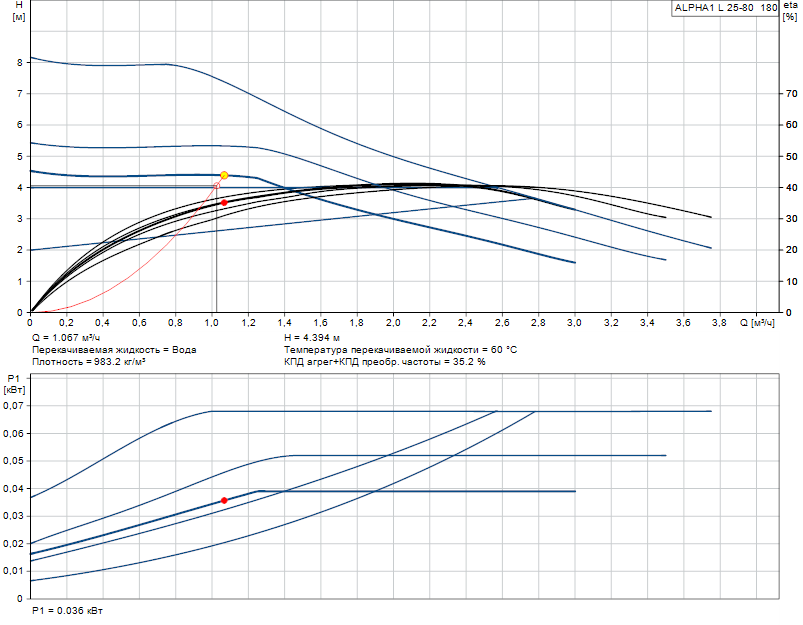Click the P1 [кВт] axis title
This screenshot has width=803, height=625.
point(14,384)
